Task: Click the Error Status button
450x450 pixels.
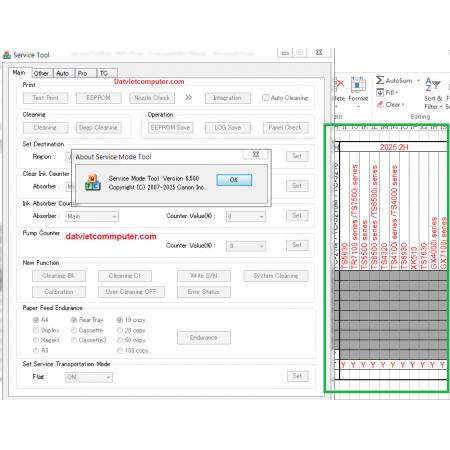Action: (x=204, y=292)
